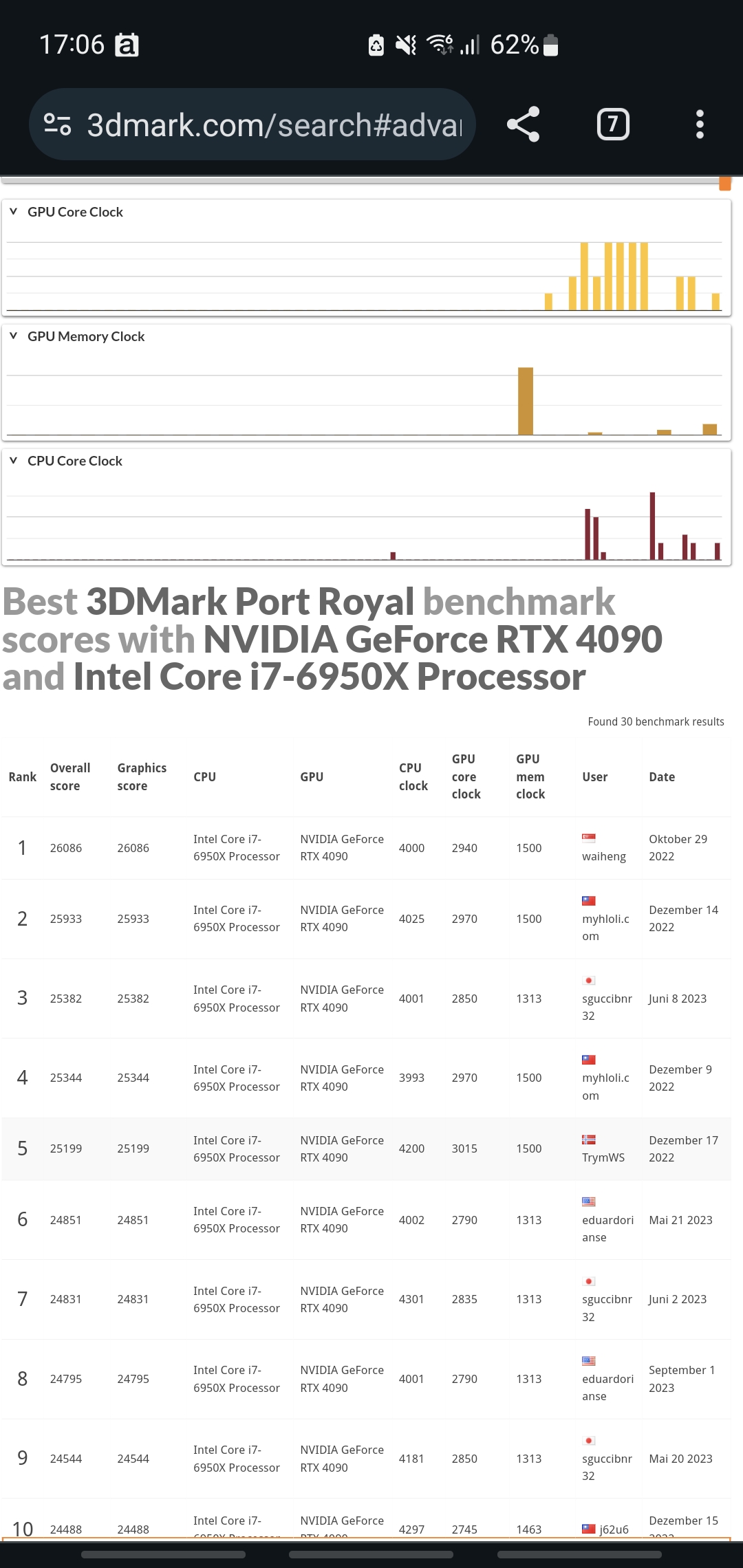This screenshot has width=743, height=1568.
Task: Open the tab switcher showing 7 tabs
Action: coord(612,124)
